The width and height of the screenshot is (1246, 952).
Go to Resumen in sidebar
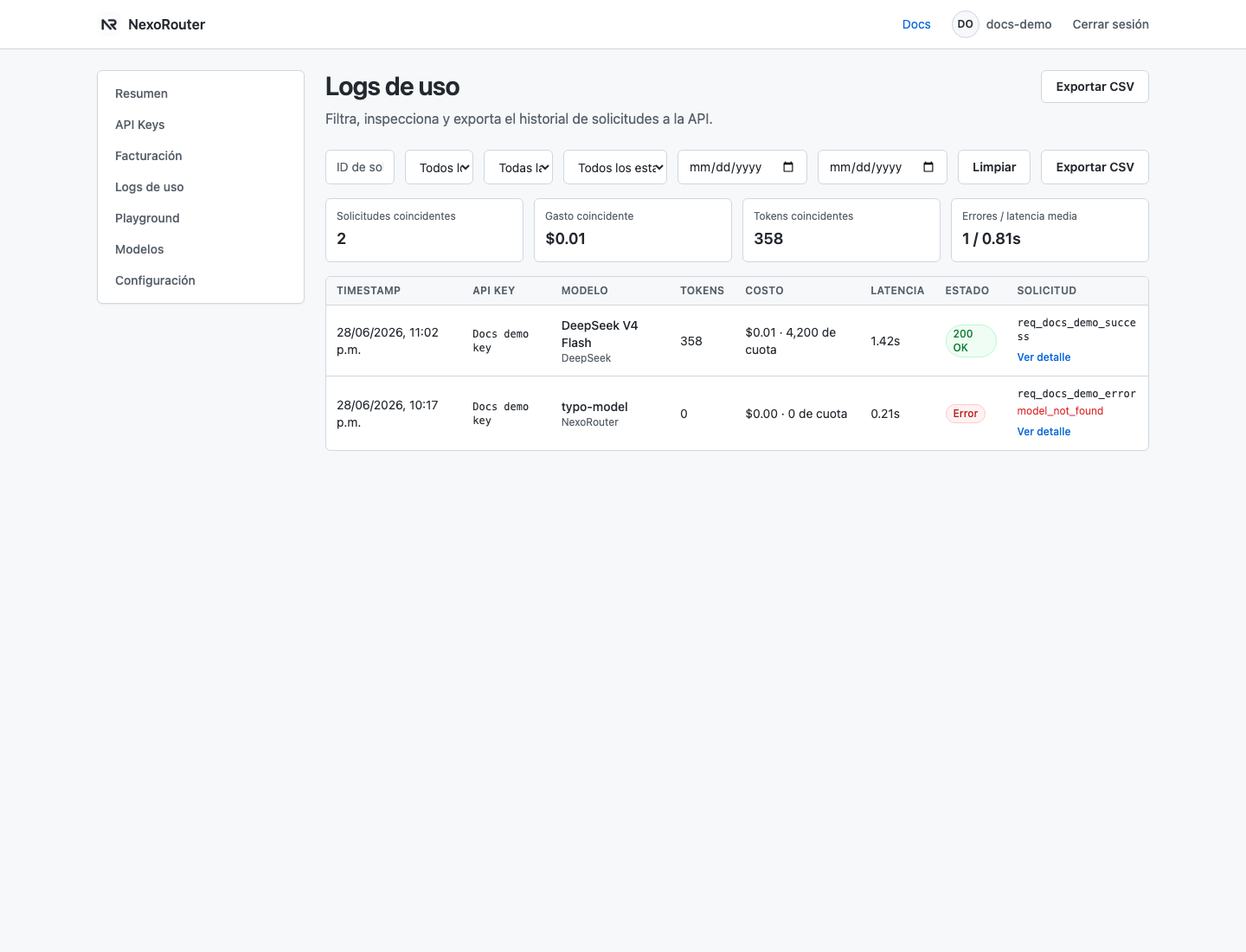click(x=201, y=93)
